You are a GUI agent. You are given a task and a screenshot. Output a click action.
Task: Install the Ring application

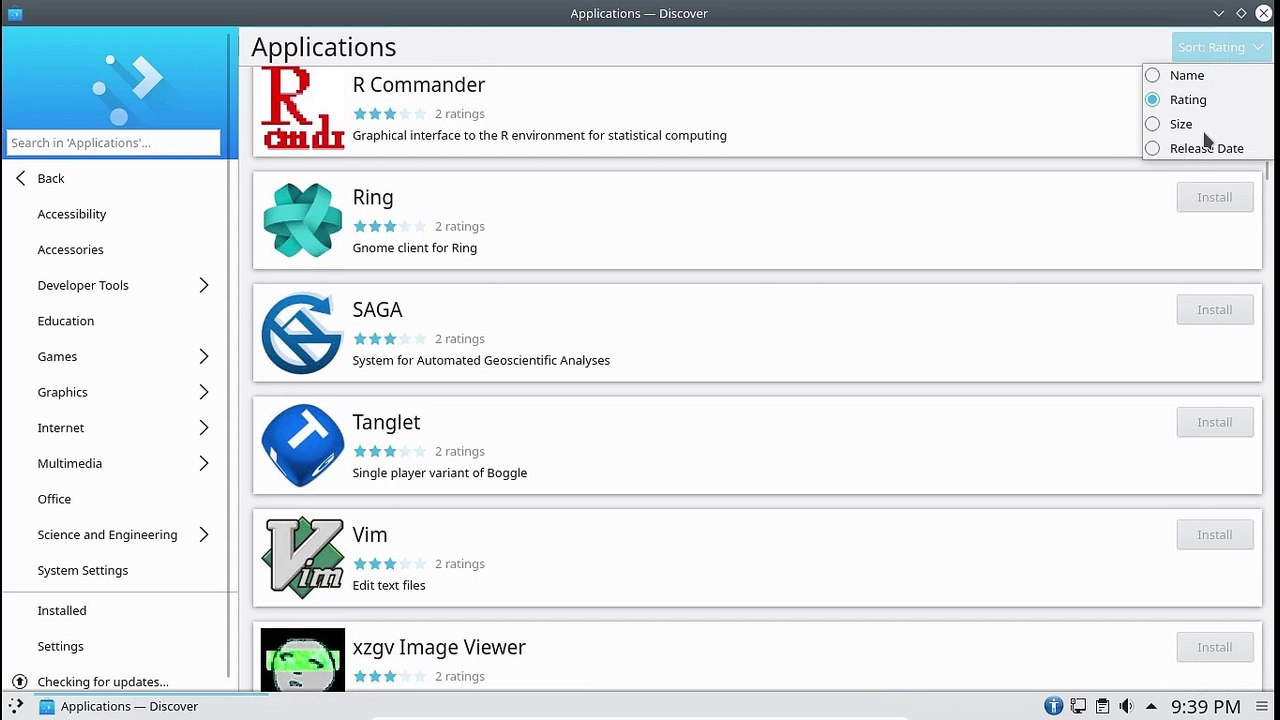point(1215,197)
